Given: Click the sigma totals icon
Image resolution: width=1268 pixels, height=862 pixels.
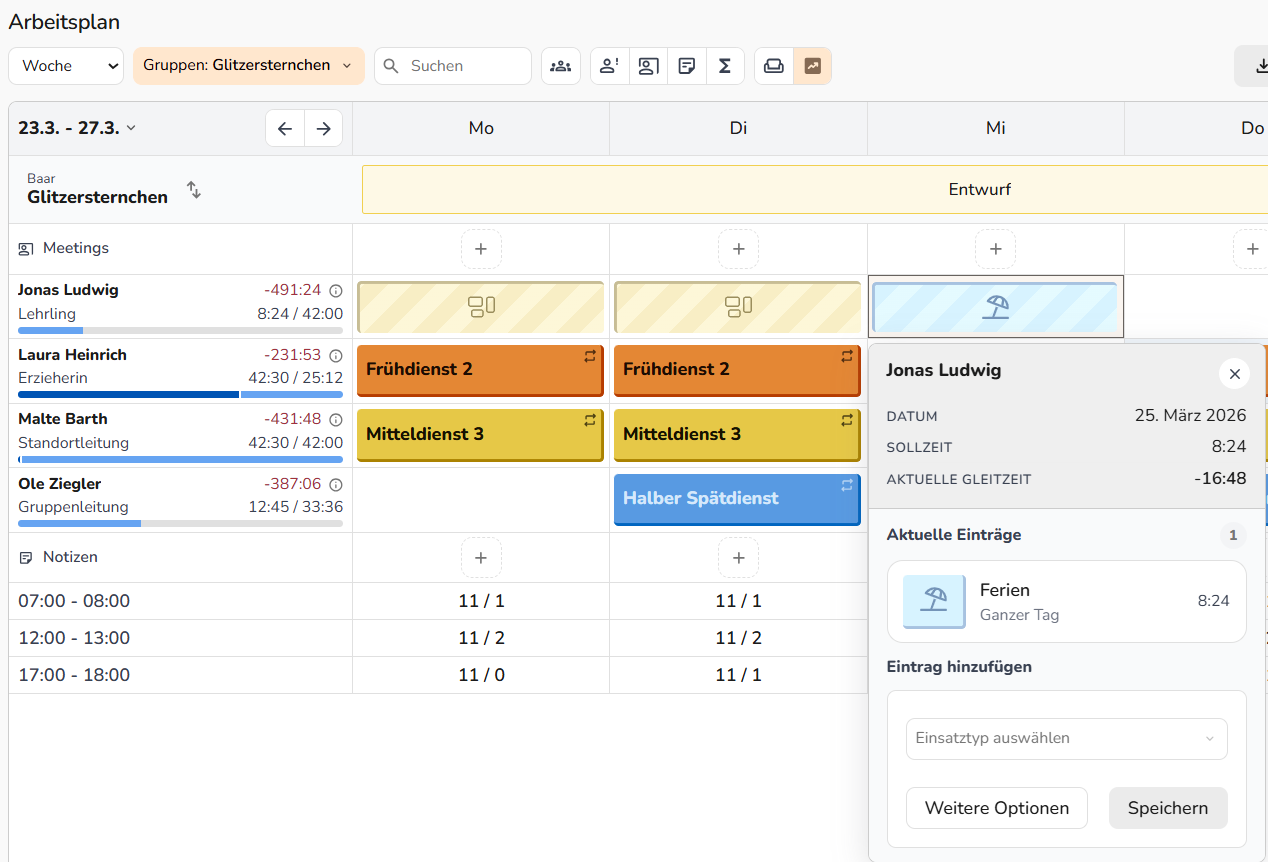Looking at the screenshot, I should click(x=725, y=66).
